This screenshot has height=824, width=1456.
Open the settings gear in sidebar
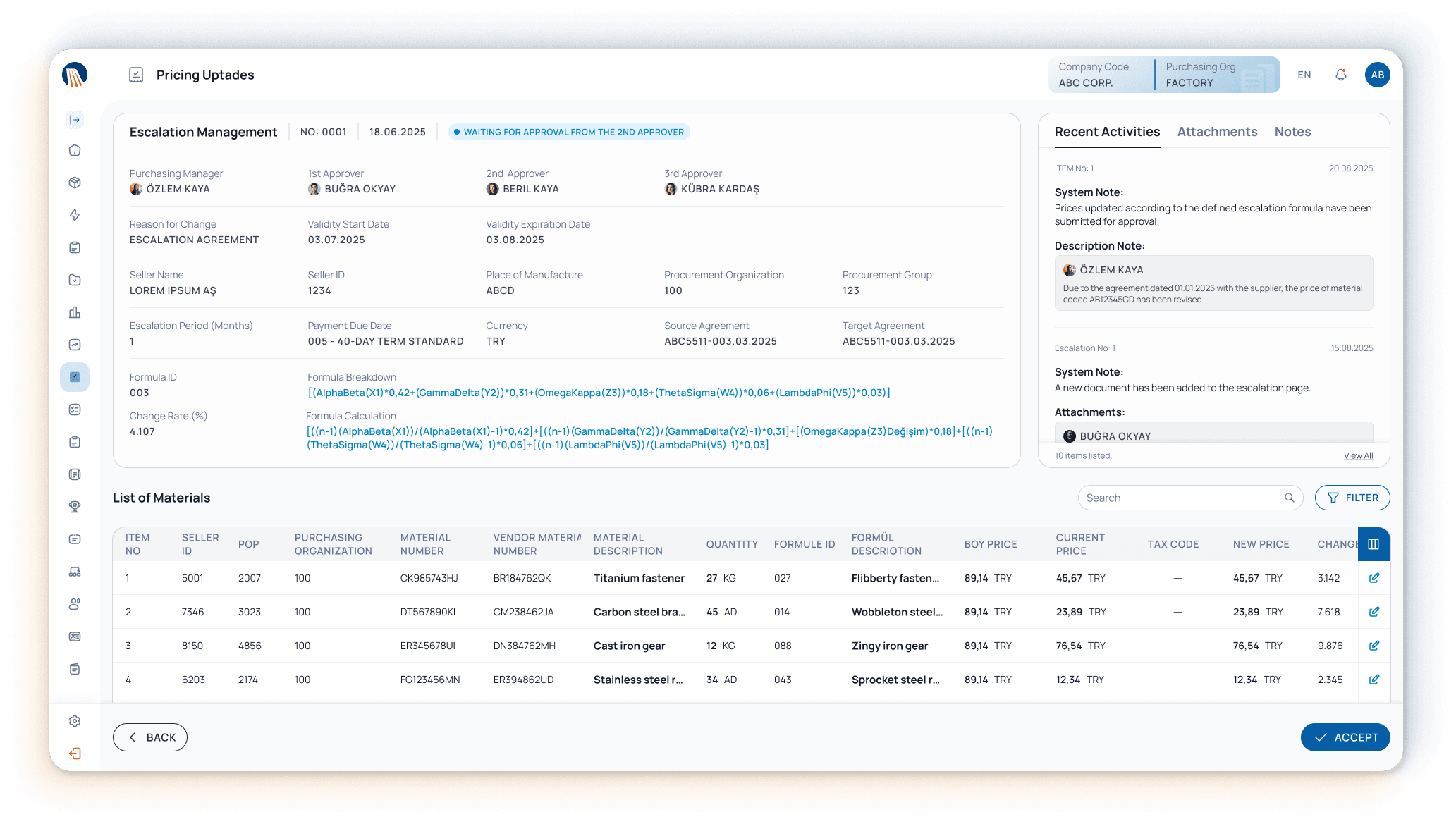click(x=75, y=721)
